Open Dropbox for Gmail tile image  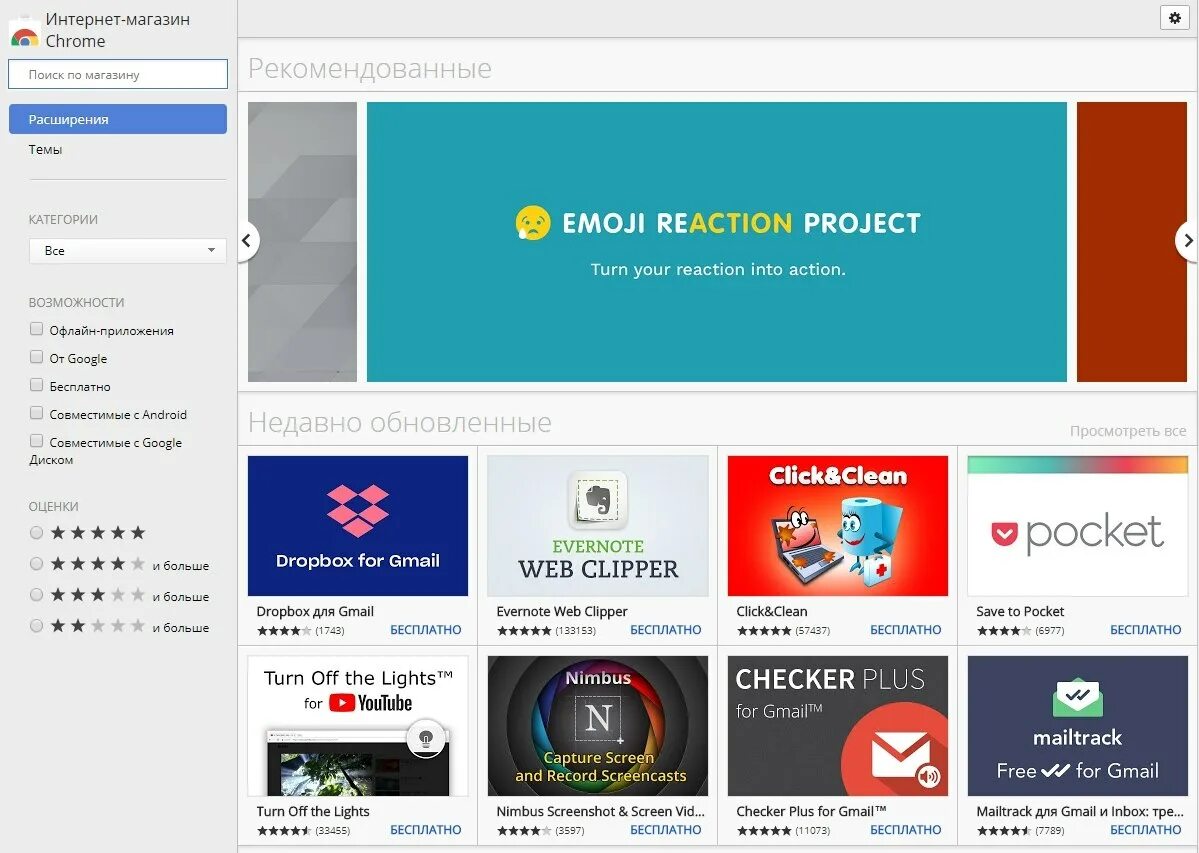click(x=358, y=526)
